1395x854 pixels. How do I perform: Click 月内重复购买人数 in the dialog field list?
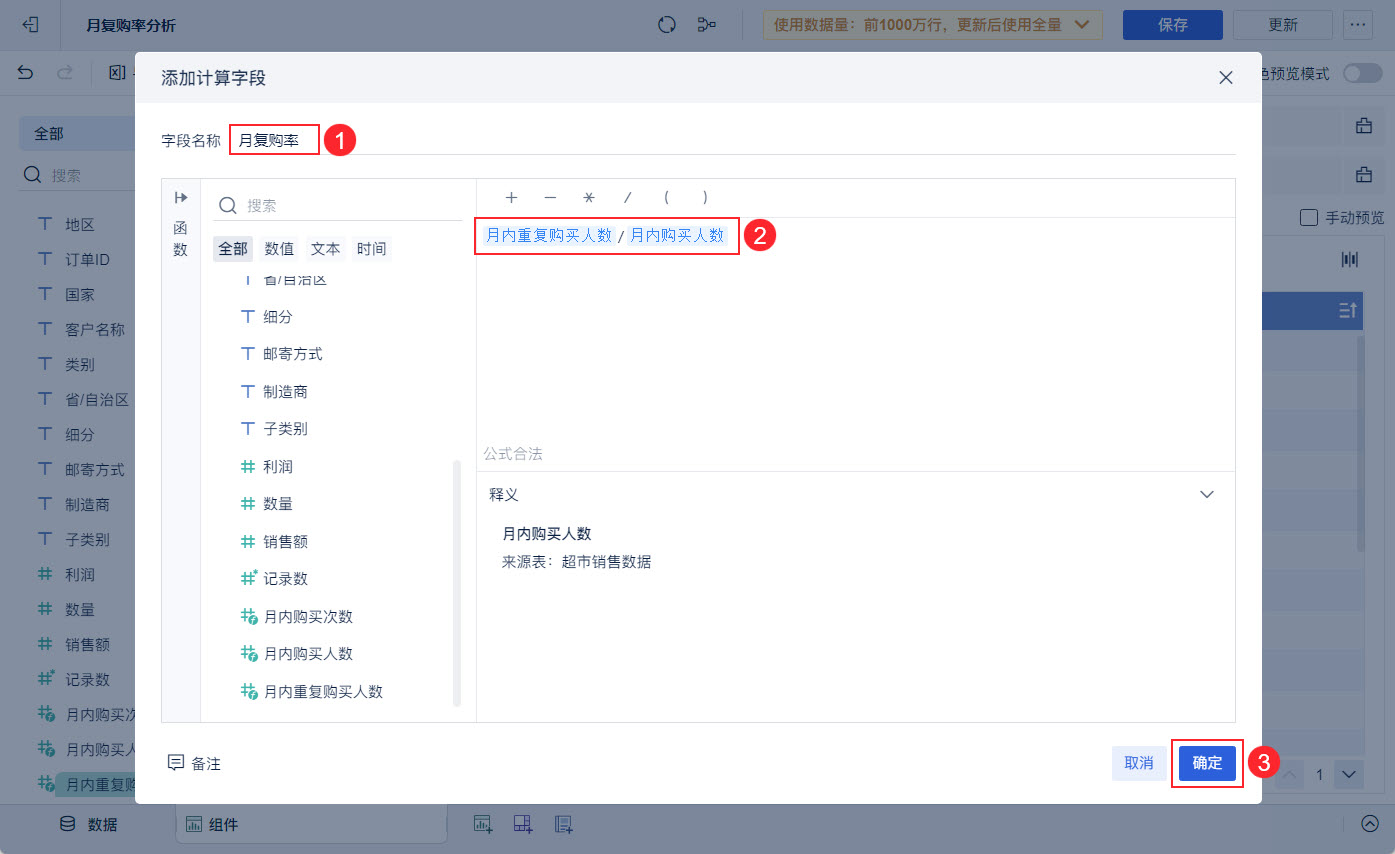point(312,692)
